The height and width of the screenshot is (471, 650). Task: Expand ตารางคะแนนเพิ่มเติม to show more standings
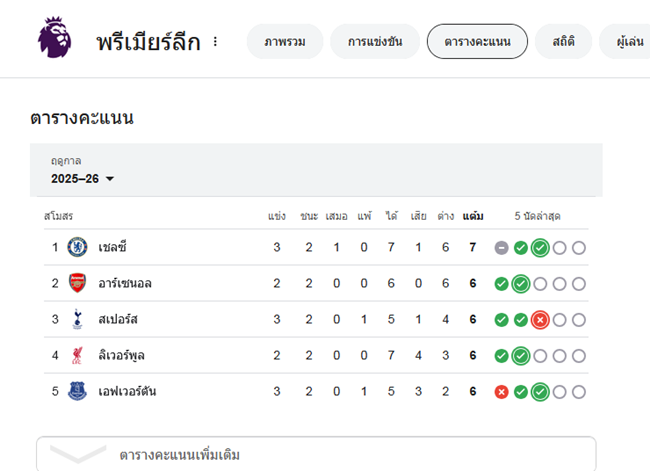316,454
